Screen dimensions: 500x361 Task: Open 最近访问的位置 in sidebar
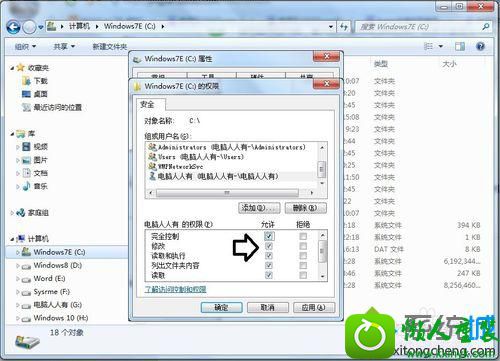point(52,107)
